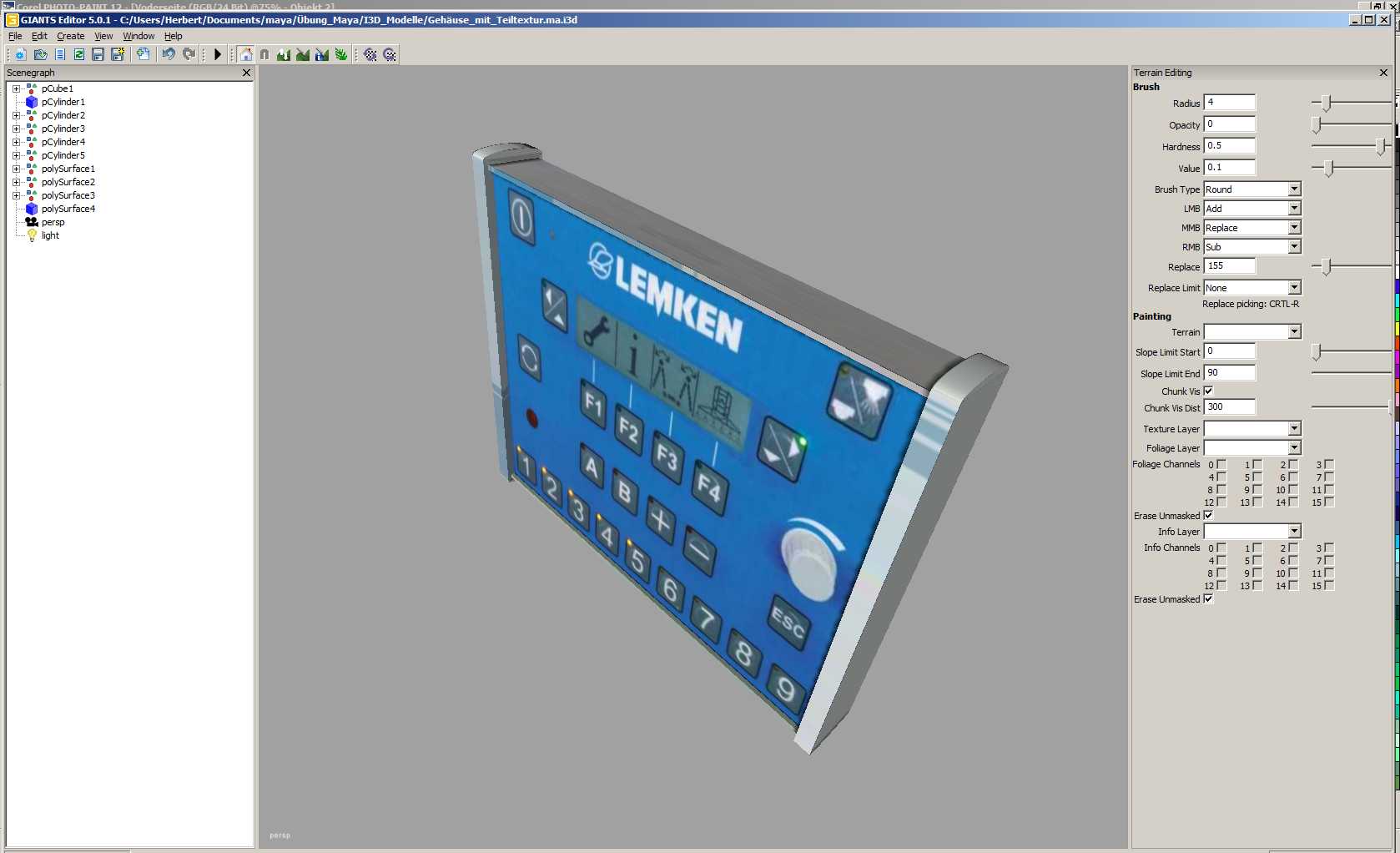1400x853 pixels.
Task: Select the terrain info layer paint icon
Action: click(x=322, y=54)
